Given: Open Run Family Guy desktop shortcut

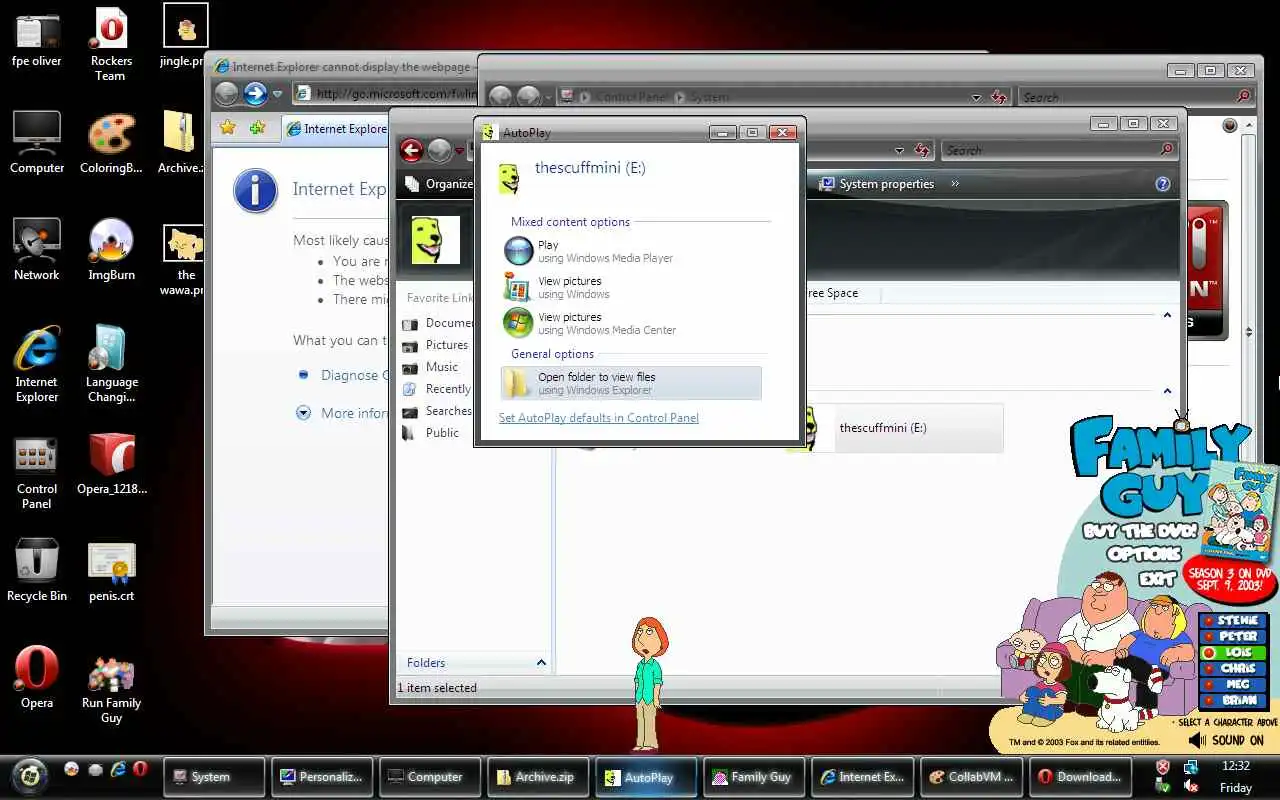Looking at the screenshot, I should pos(111,690).
